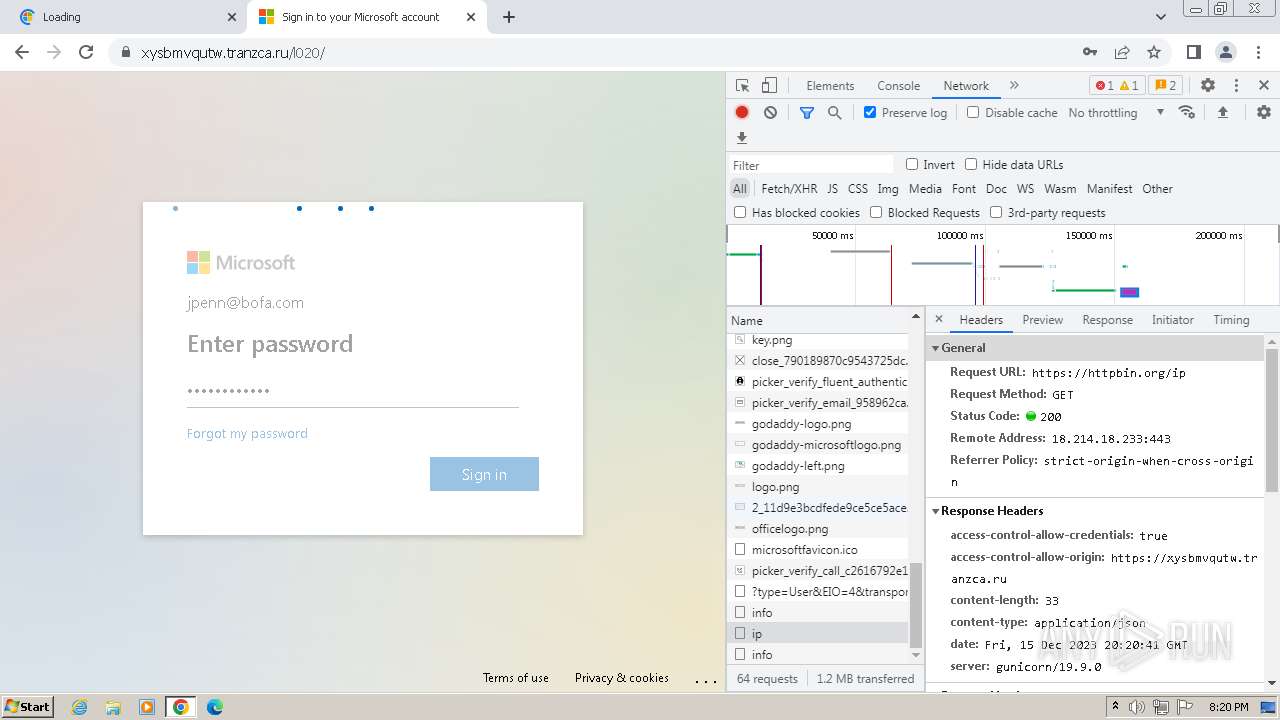
Task: Collapse the General section
Action: click(x=936, y=348)
